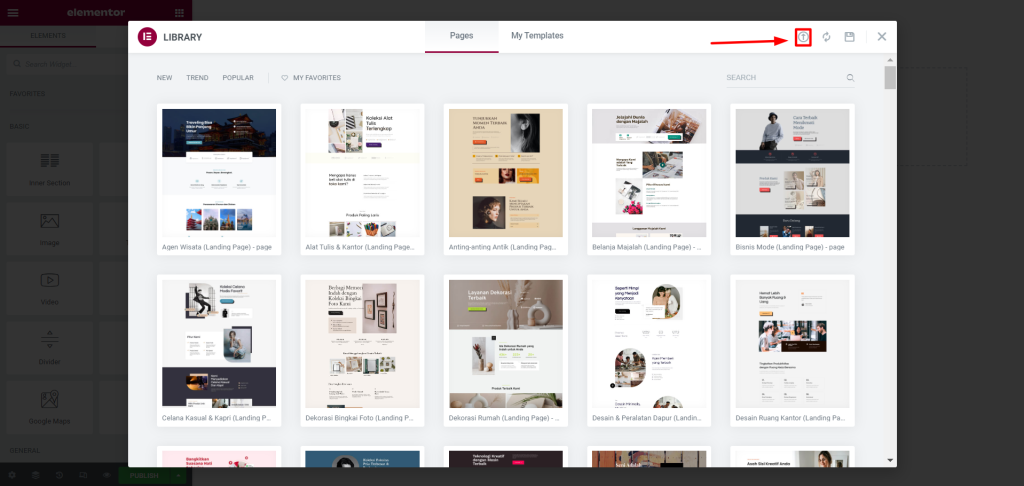Expand the General widgets category
This screenshot has width=1024, height=486.
pos(24,451)
